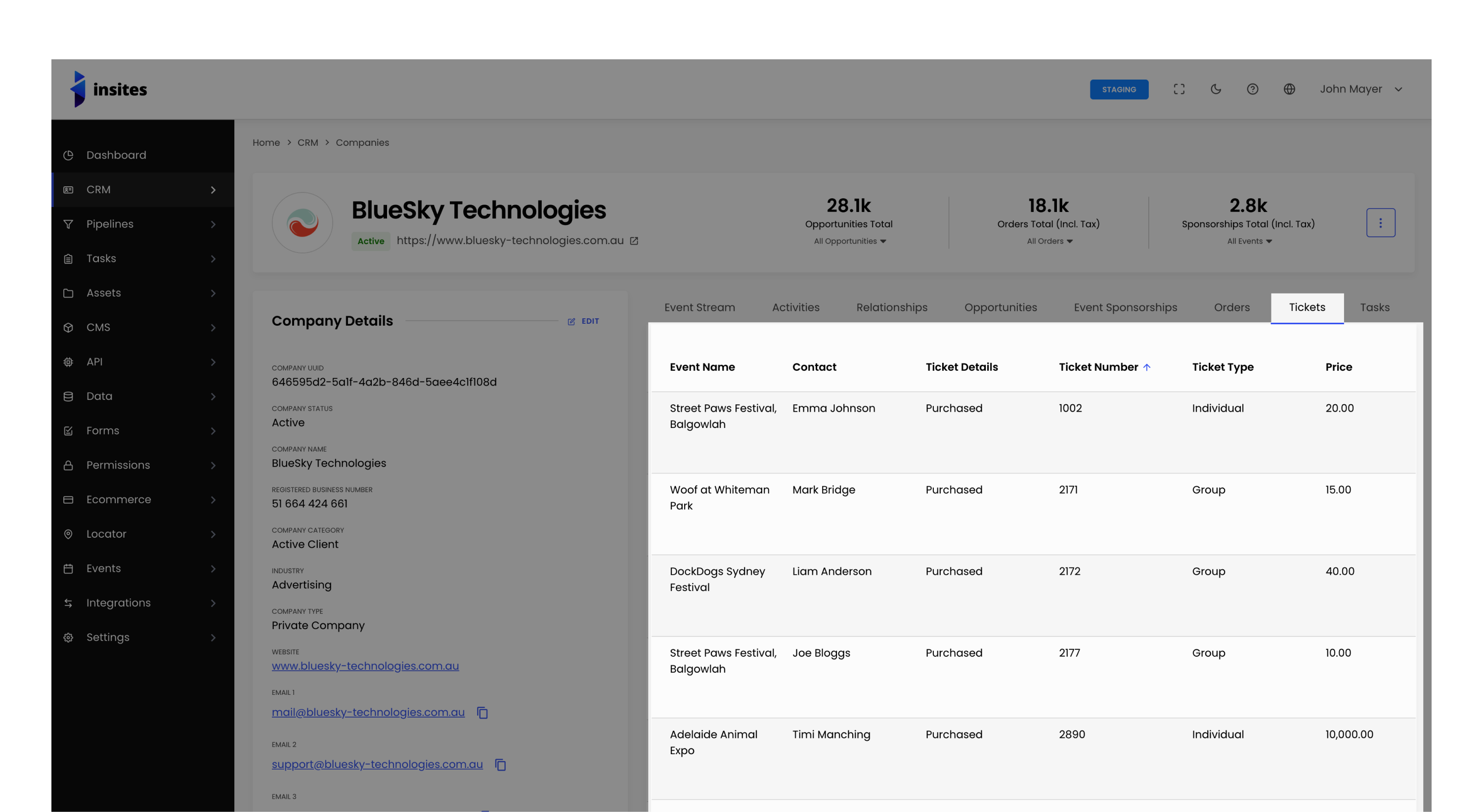Viewport: 1483px width, 812px height.
Task: Click the globe language icon
Action: [x=1289, y=89]
